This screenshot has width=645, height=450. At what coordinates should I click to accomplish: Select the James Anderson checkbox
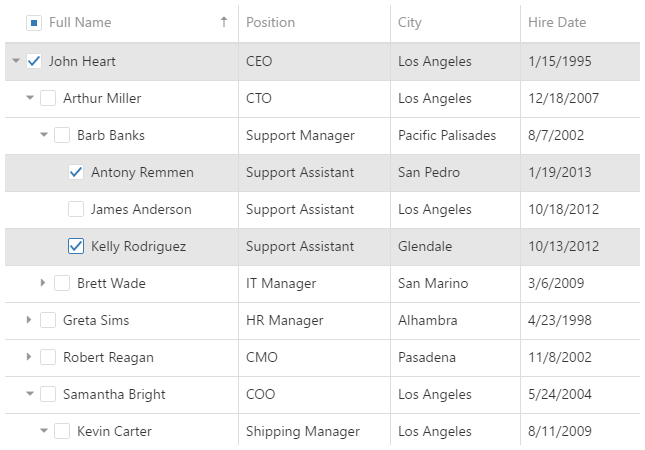(x=76, y=209)
